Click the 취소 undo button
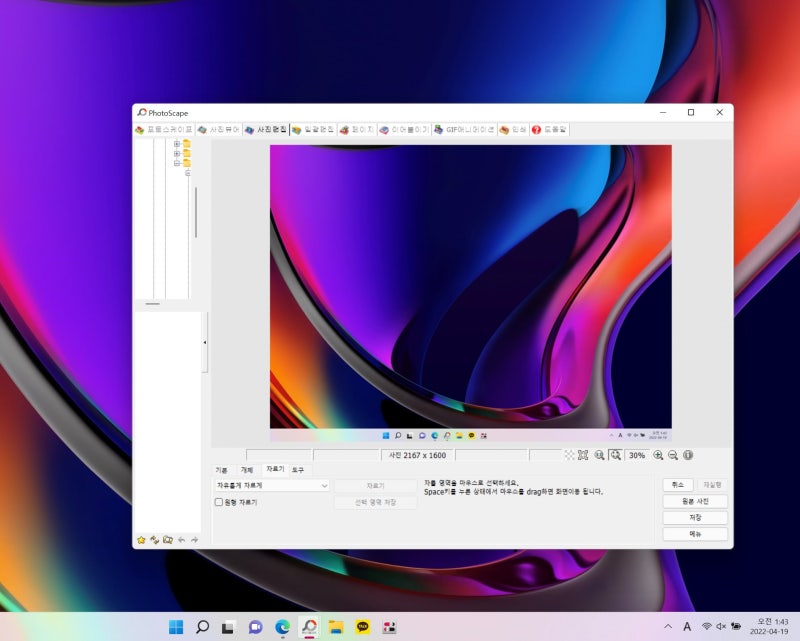Image resolution: width=800 pixels, height=641 pixels. [x=678, y=484]
